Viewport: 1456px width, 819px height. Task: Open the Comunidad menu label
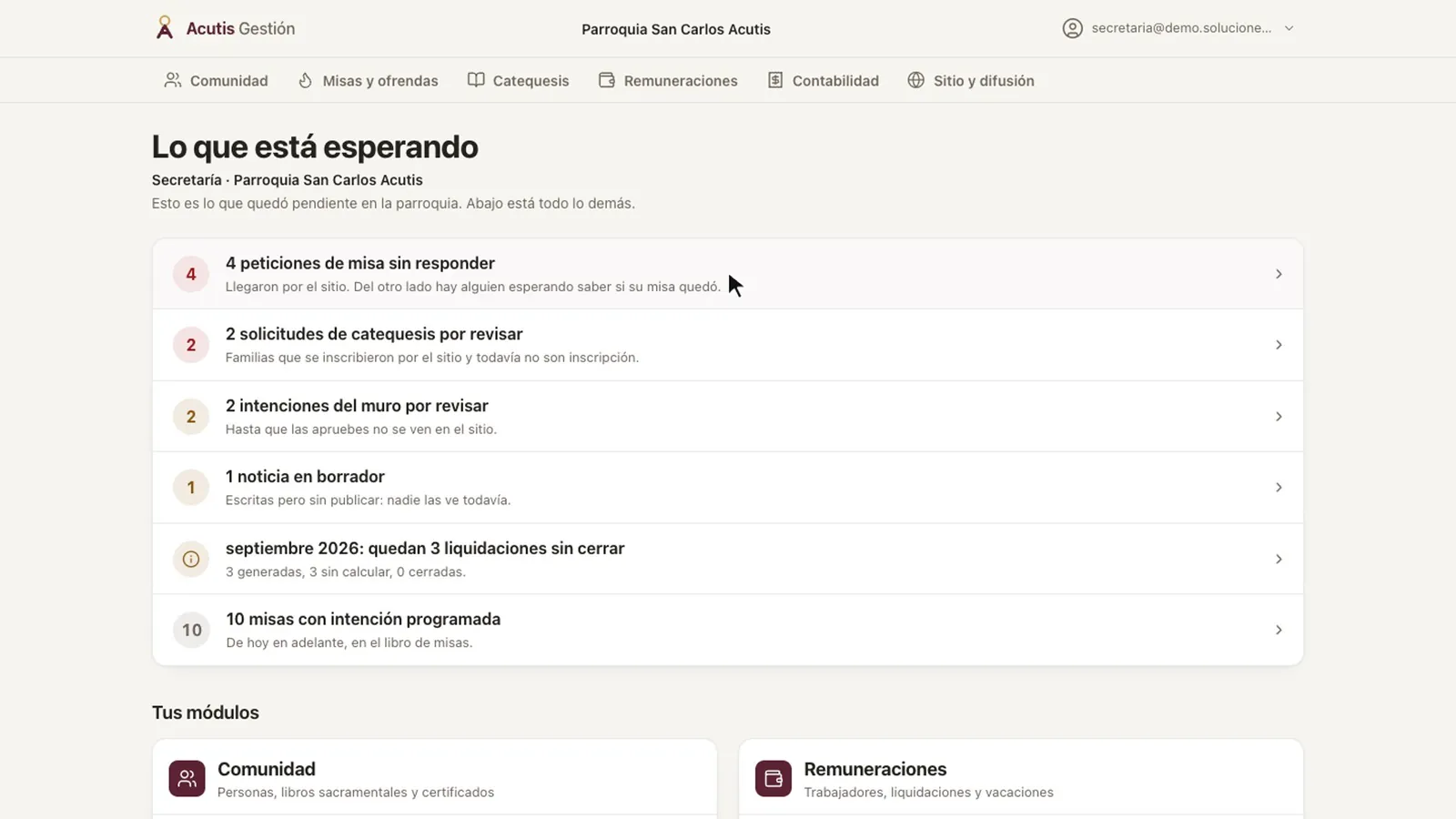point(229,80)
